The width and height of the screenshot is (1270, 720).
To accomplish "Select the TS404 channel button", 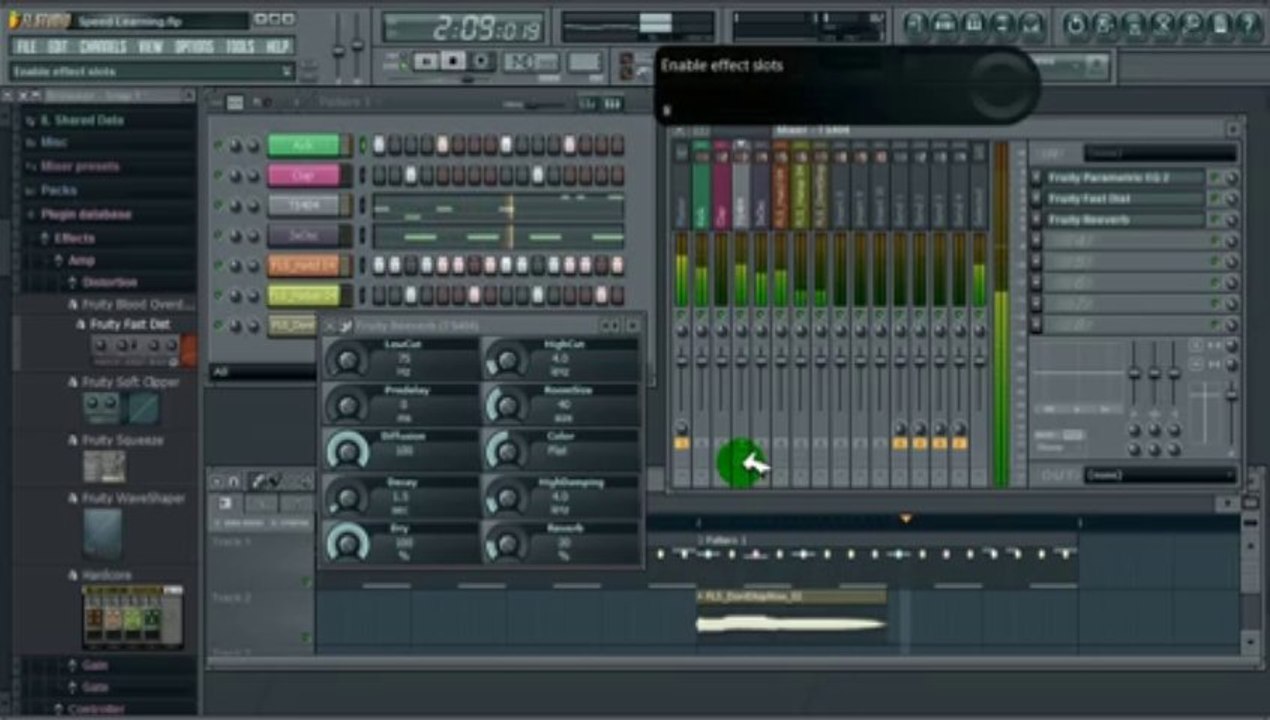I will (304, 205).
